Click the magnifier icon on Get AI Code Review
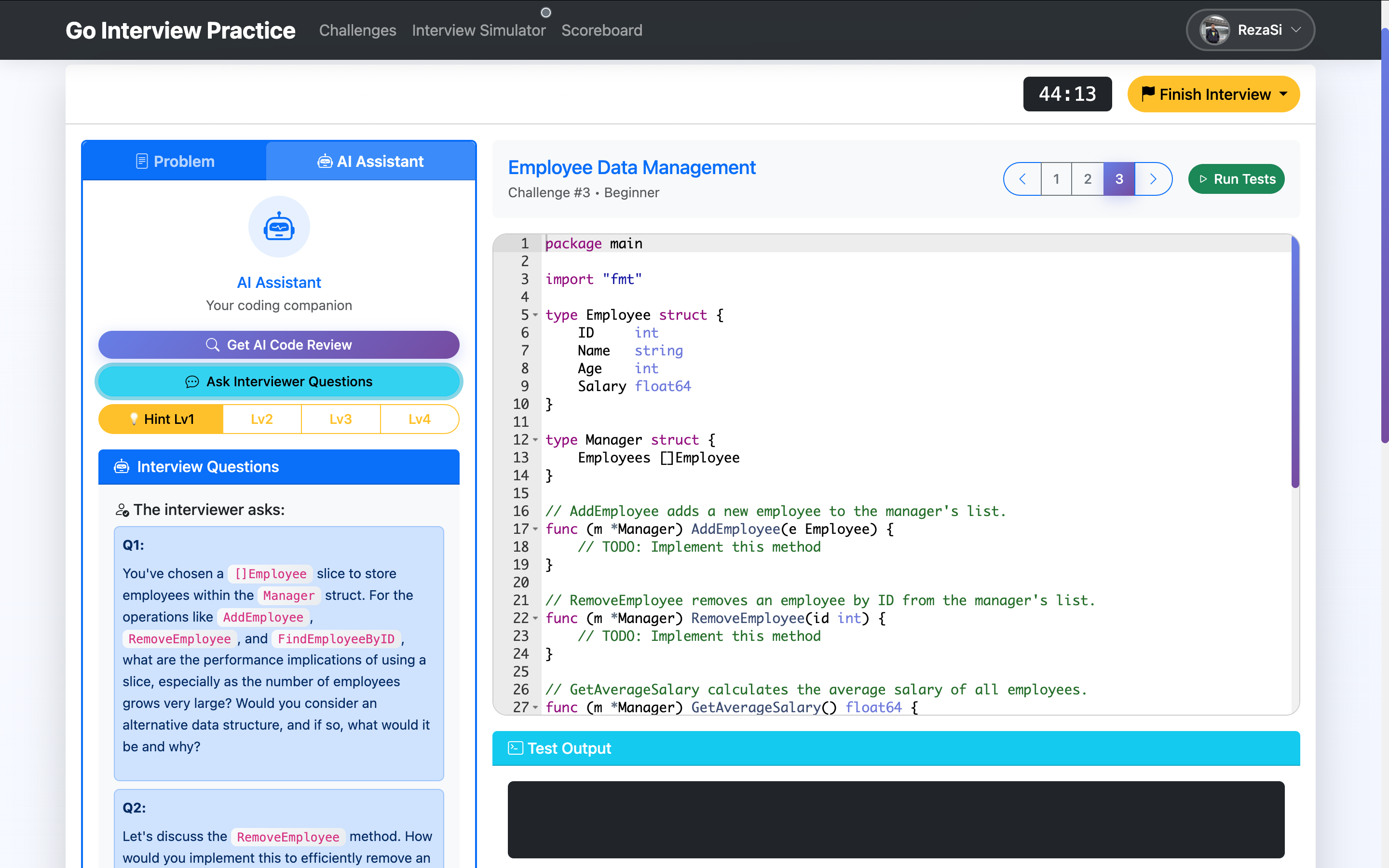The width and height of the screenshot is (1389, 868). pyautogui.click(x=212, y=344)
